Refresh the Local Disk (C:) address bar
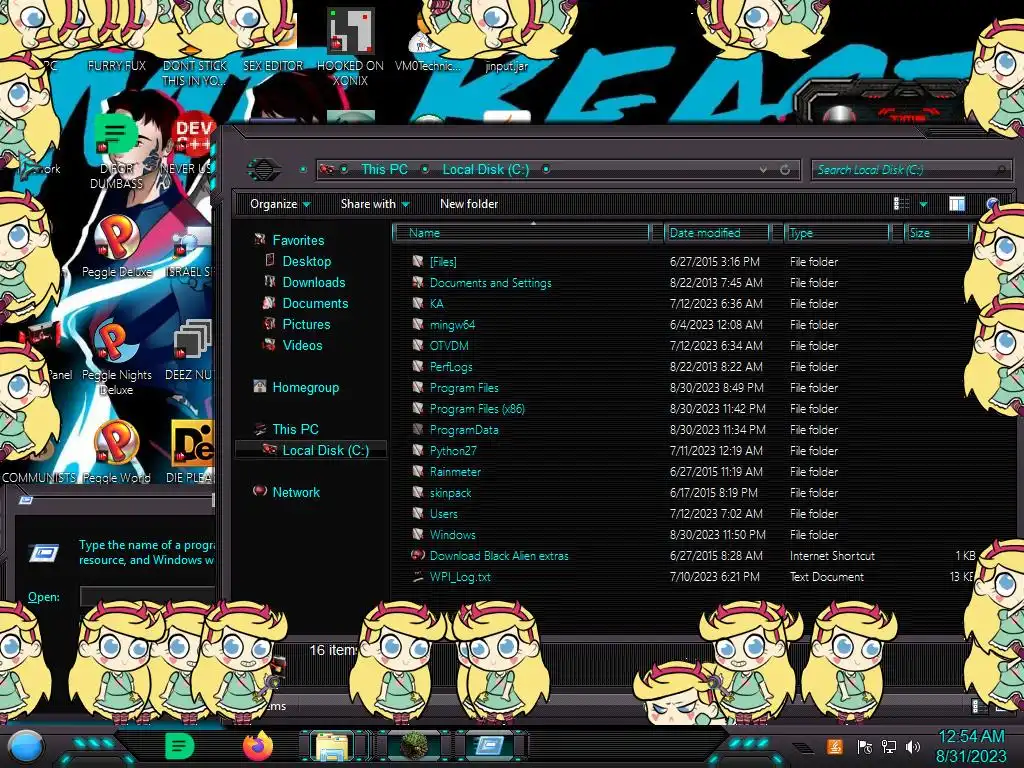Image resolution: width=1024 pixels, height=768 pixels. coord(785,170)
